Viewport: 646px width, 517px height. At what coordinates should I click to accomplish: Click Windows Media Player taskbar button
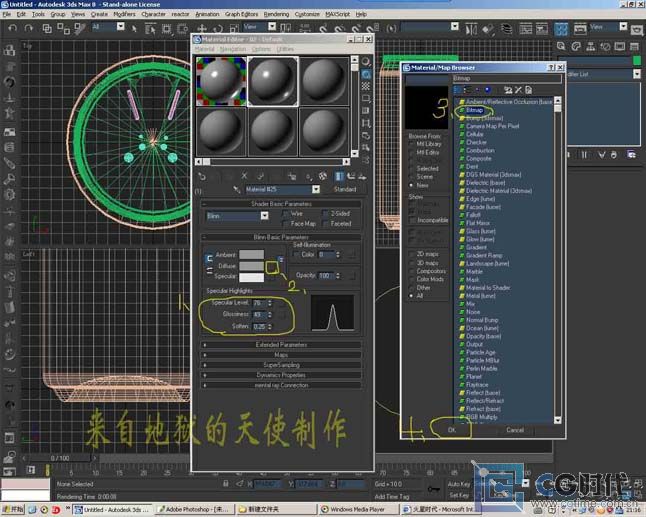click(x=358, y=510)
